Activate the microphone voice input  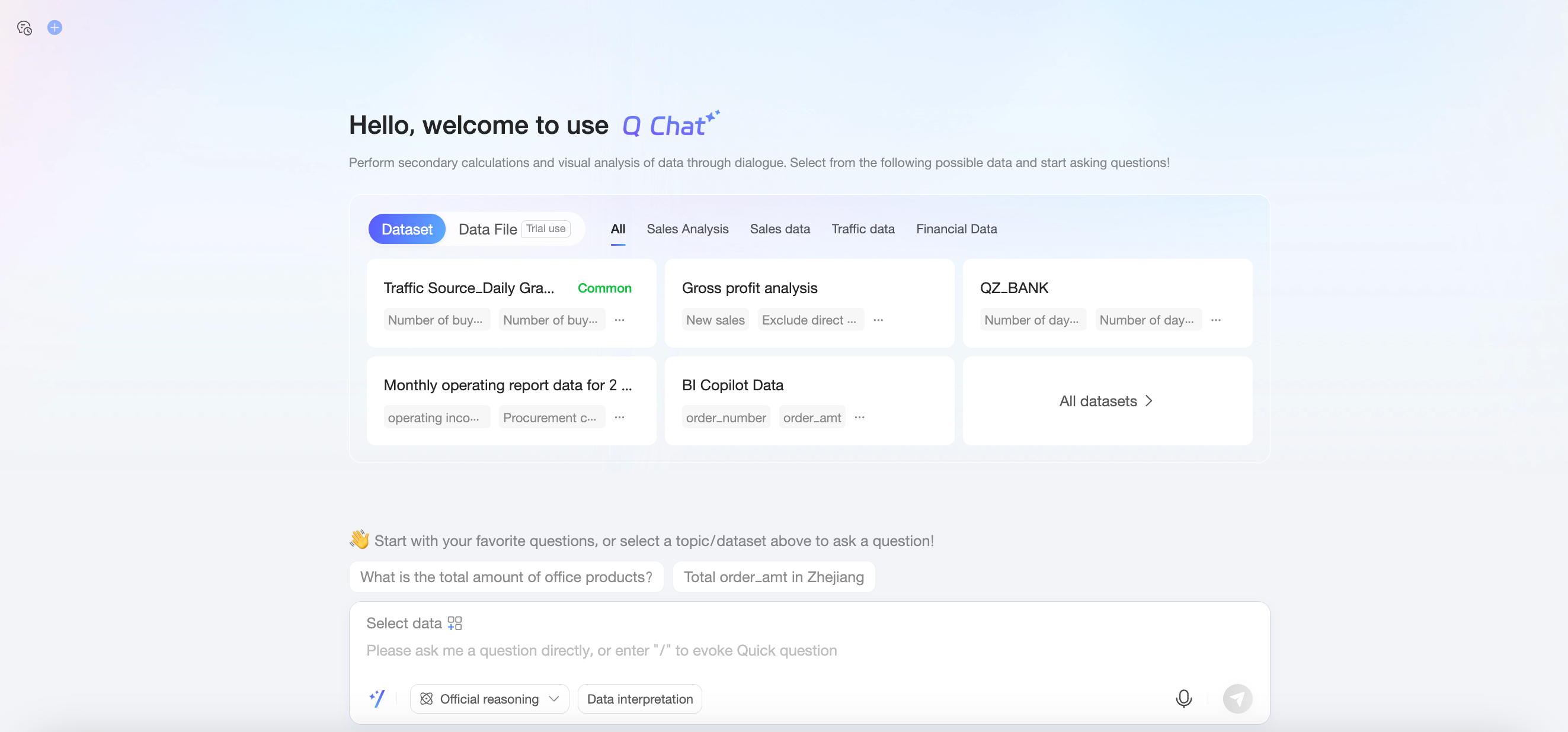point(1183,698)
